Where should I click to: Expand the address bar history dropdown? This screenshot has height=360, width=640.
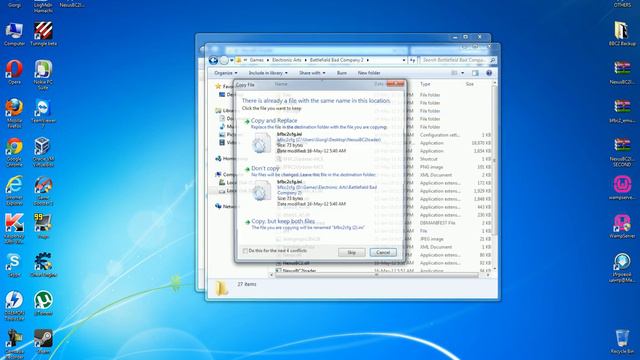point(404,60)
